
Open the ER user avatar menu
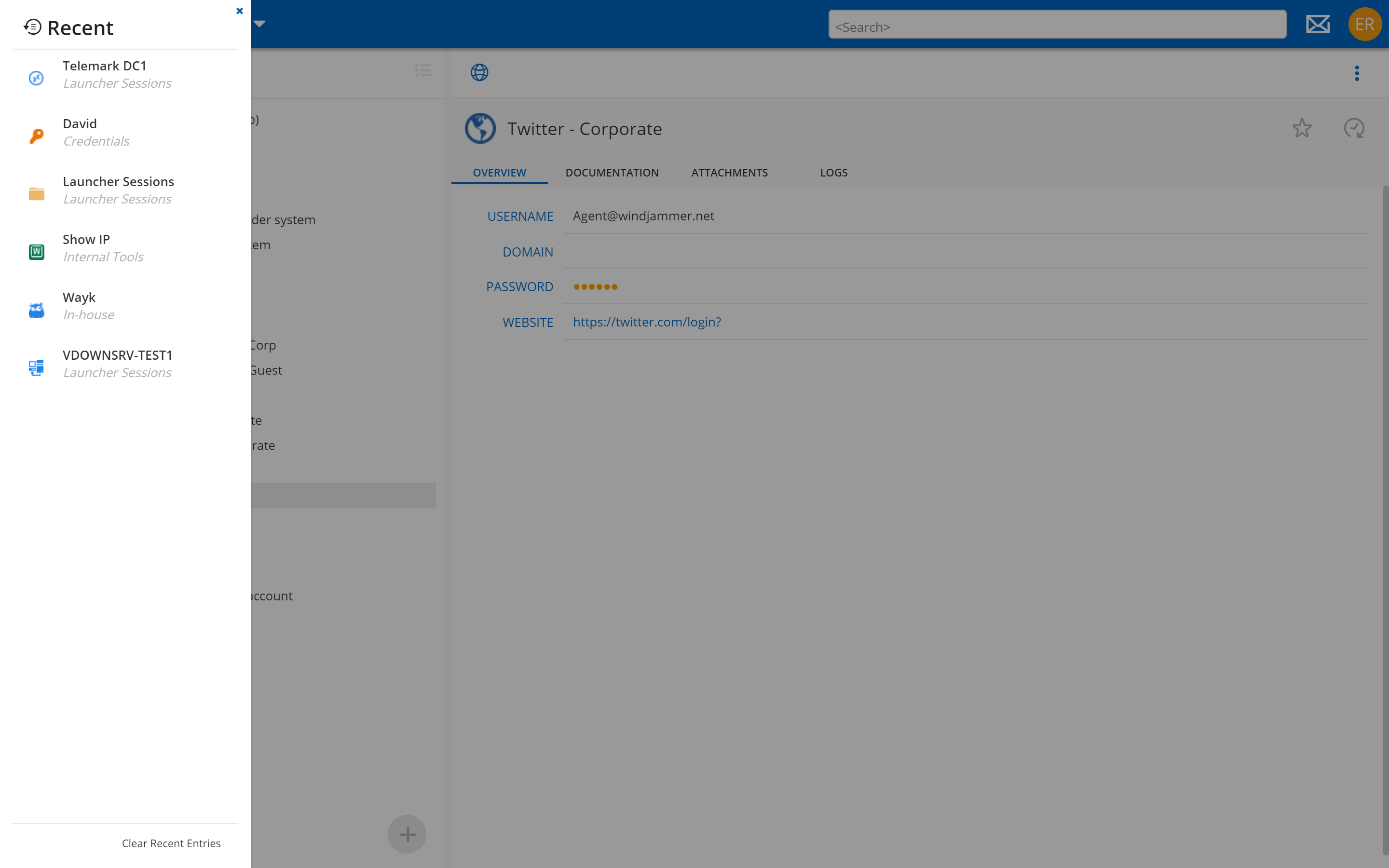(x=1365, y=24)
